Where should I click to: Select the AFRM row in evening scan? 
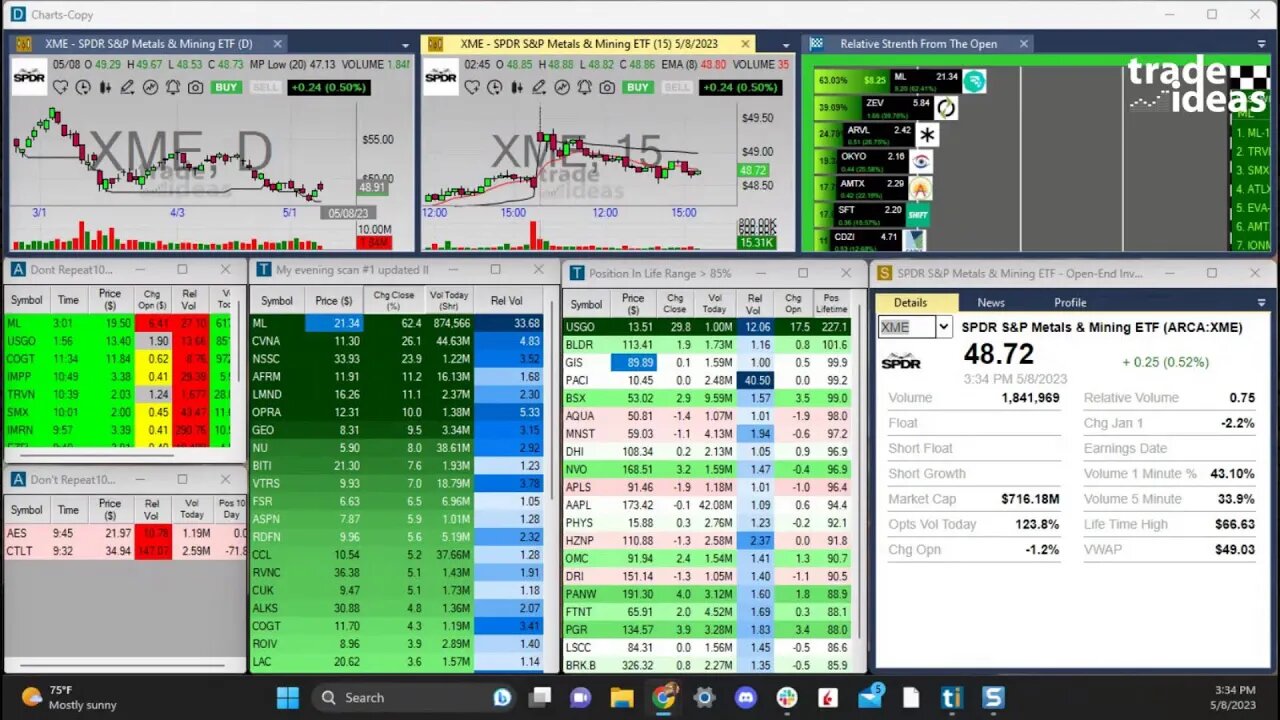click(397, 377)
